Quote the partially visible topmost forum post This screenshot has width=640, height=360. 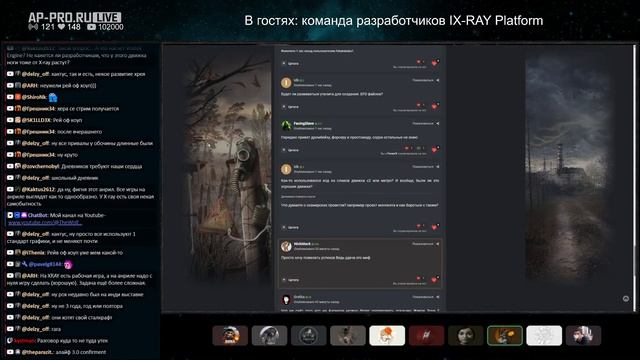pyautogui.click(x=291, y=64)
